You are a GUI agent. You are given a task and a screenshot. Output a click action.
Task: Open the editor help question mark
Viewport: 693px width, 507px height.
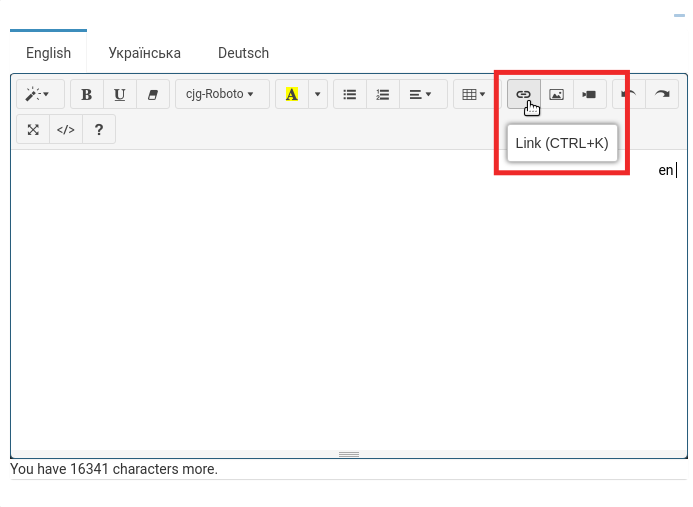pos(99,130)
